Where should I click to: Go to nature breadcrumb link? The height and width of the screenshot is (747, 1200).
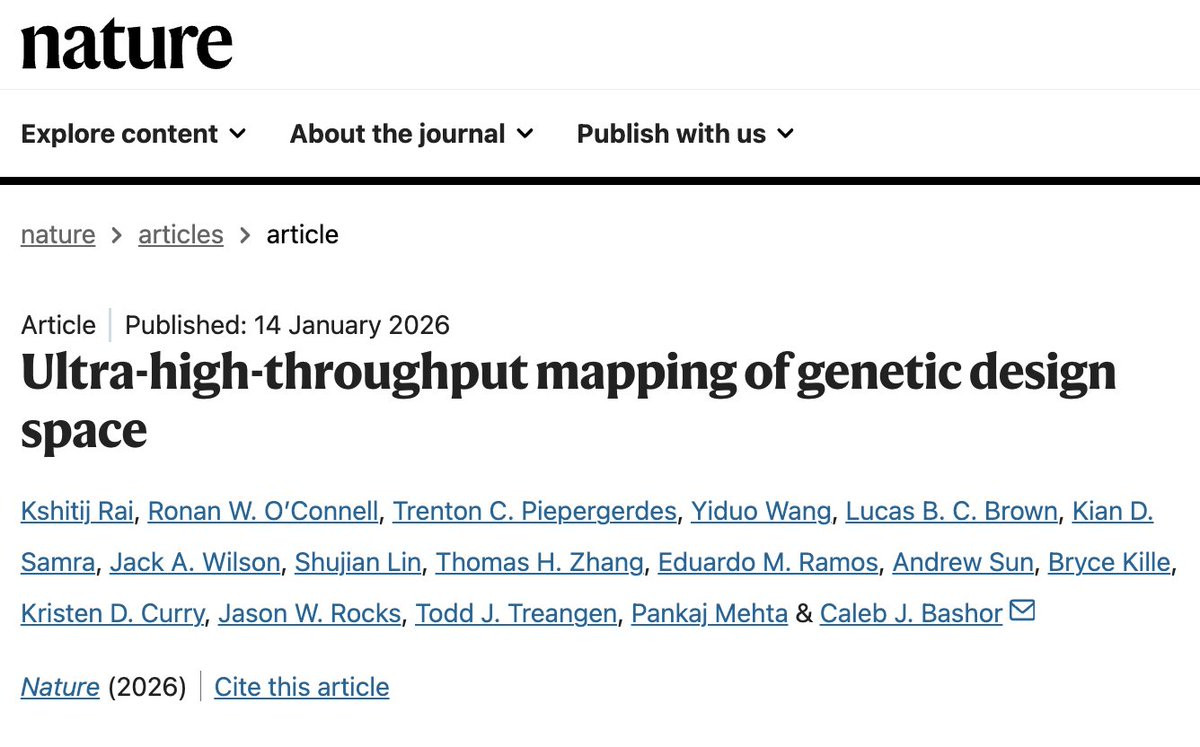point(58,235)
